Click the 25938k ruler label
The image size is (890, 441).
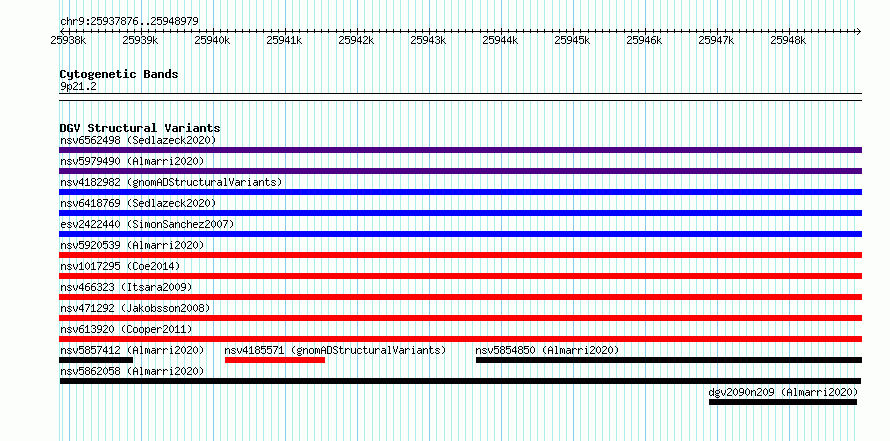click(68, 40)
